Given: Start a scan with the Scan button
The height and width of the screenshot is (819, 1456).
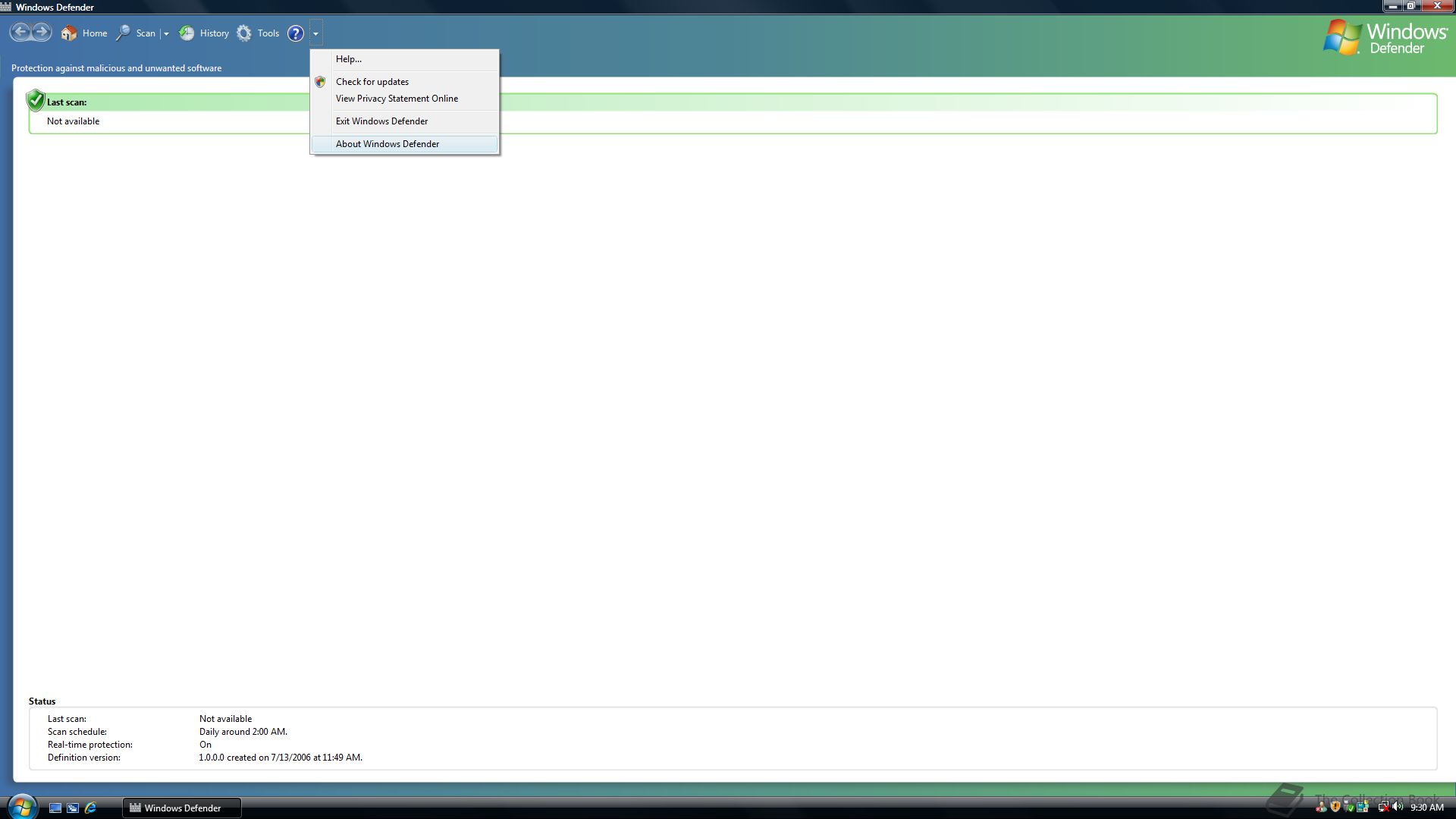Looking at the screenshot, I should click(x=136, y=33).
